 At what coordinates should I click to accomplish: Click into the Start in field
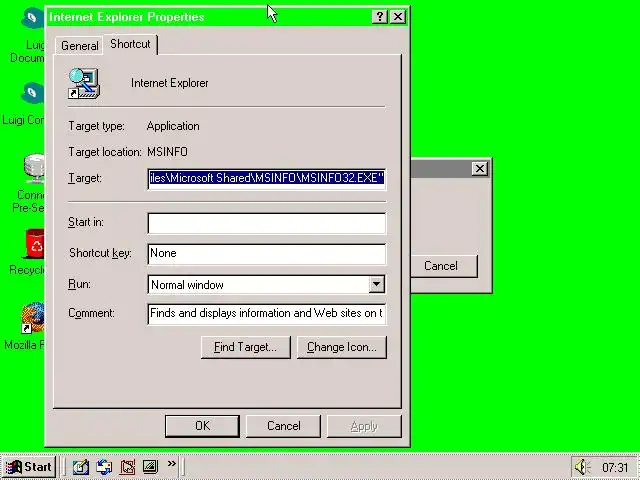pyautogui.click(x=267, y=223)
